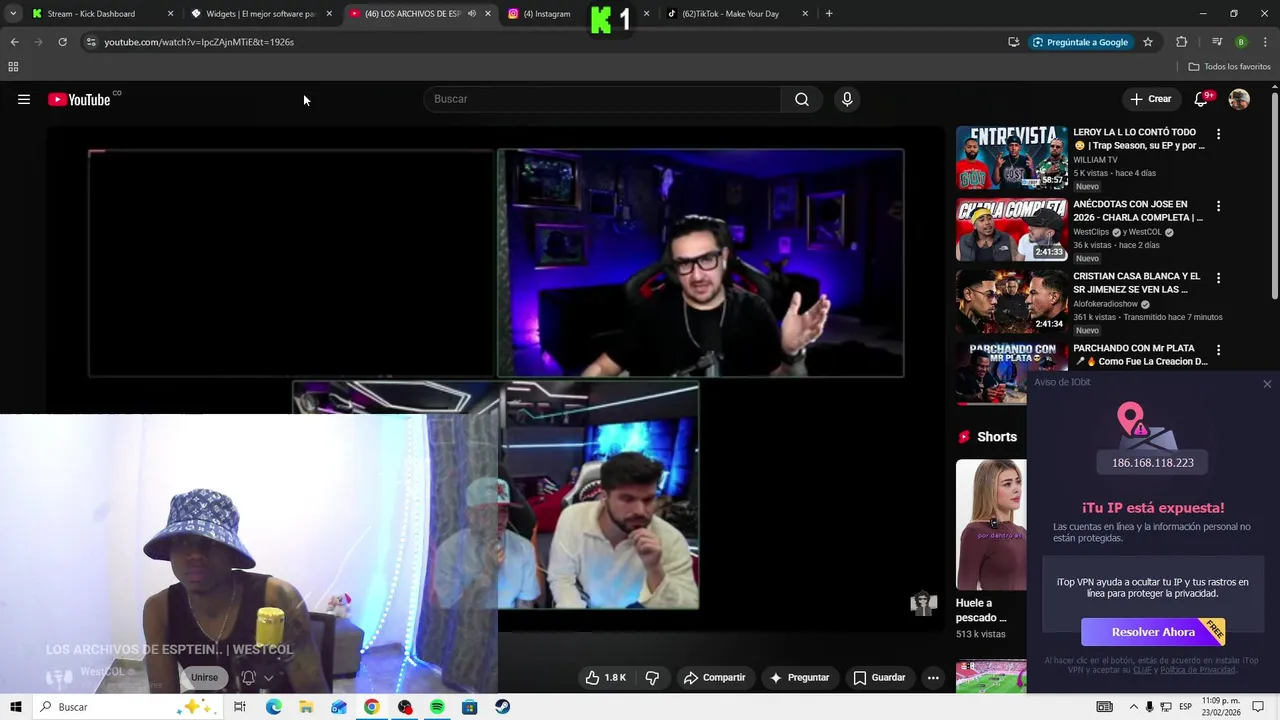Click Pregúntale a Google lens button
Screen dimensions: 1280x720
(1080, 42)
